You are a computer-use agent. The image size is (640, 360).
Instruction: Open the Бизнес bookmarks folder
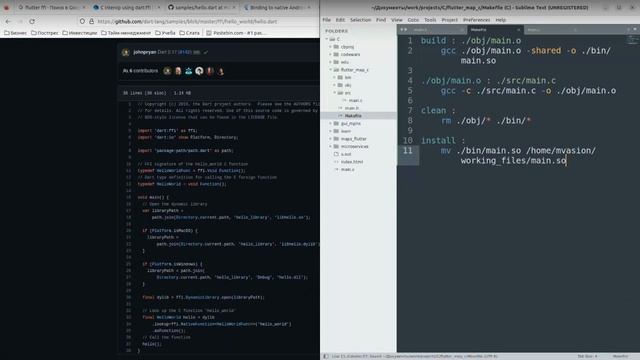[16, 33]
